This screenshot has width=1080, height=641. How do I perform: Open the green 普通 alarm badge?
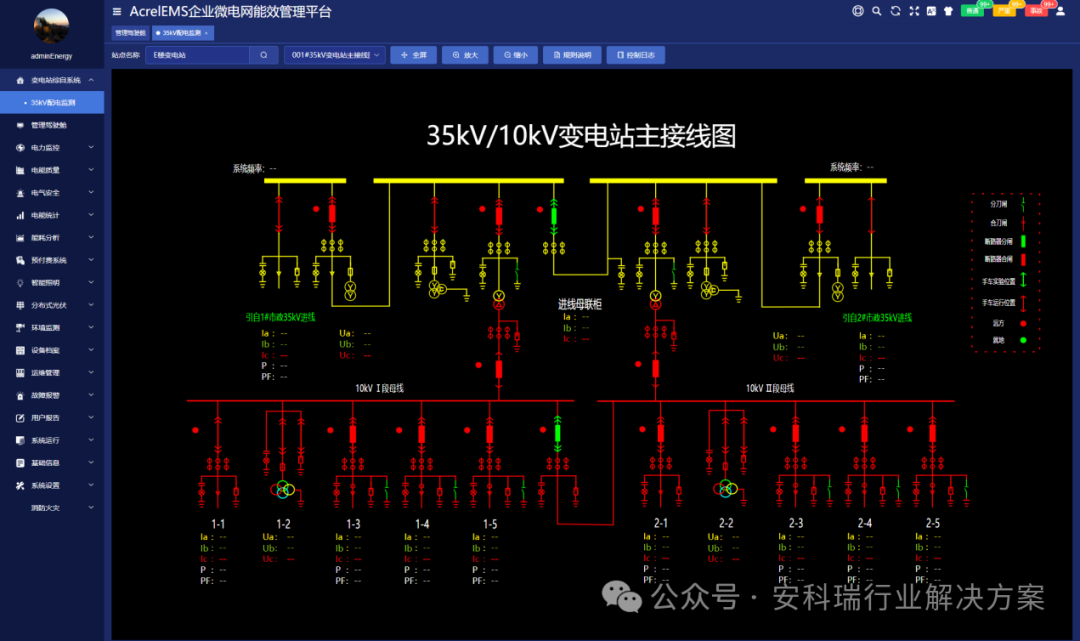click(973, 11)
